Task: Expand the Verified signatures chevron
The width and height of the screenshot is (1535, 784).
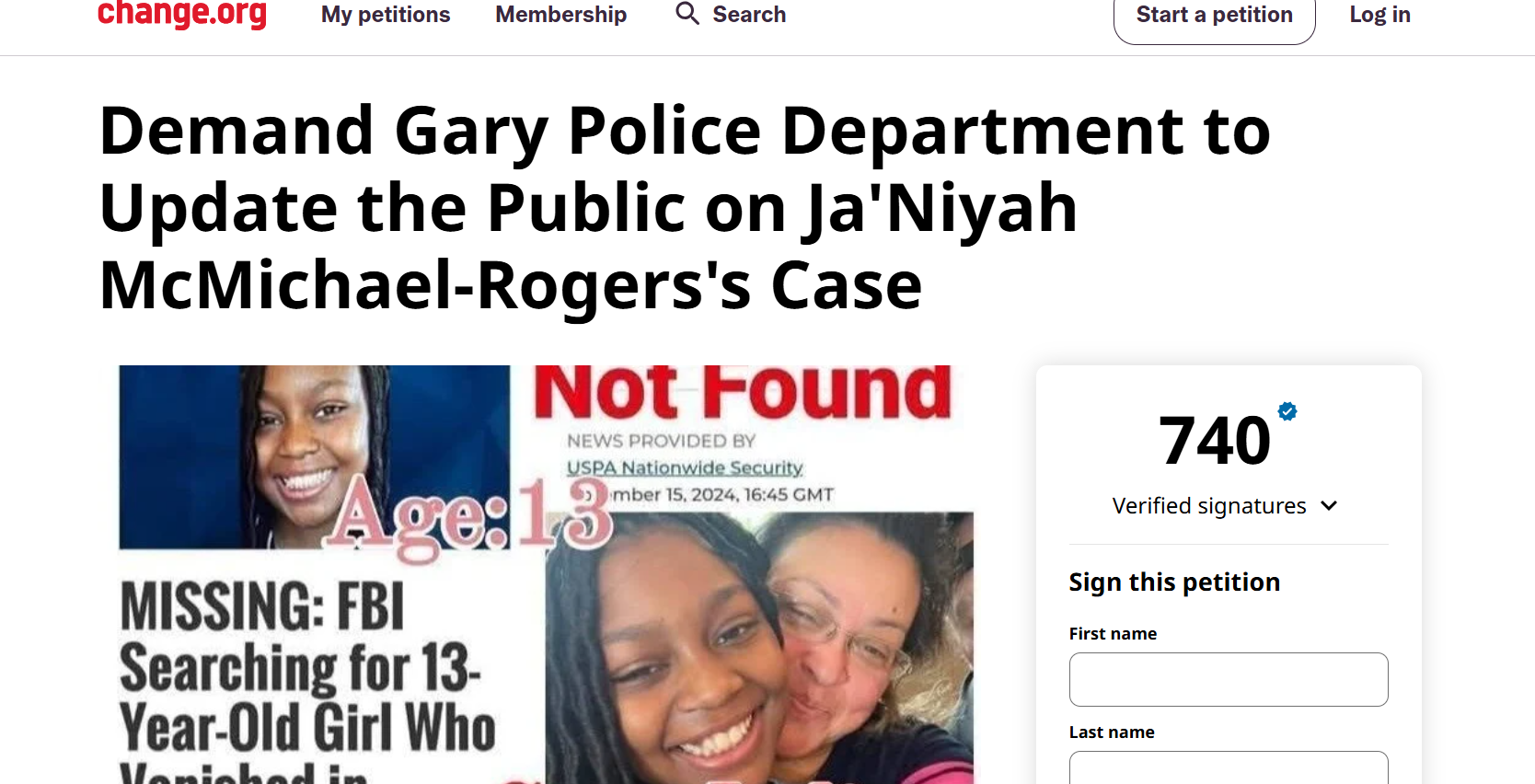Action: (x=1329, y=506)
